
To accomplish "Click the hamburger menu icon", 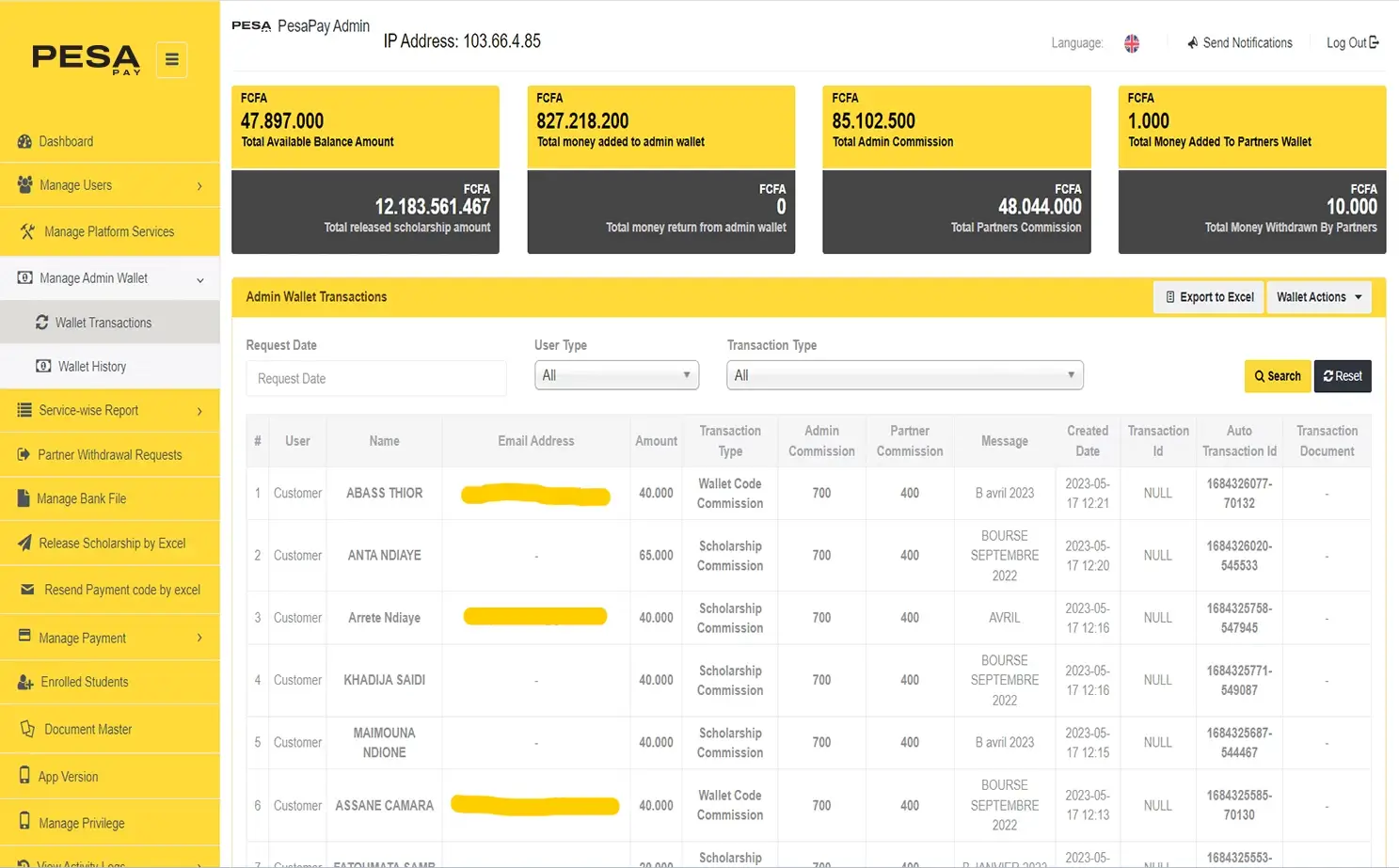I will coord(171,59).
